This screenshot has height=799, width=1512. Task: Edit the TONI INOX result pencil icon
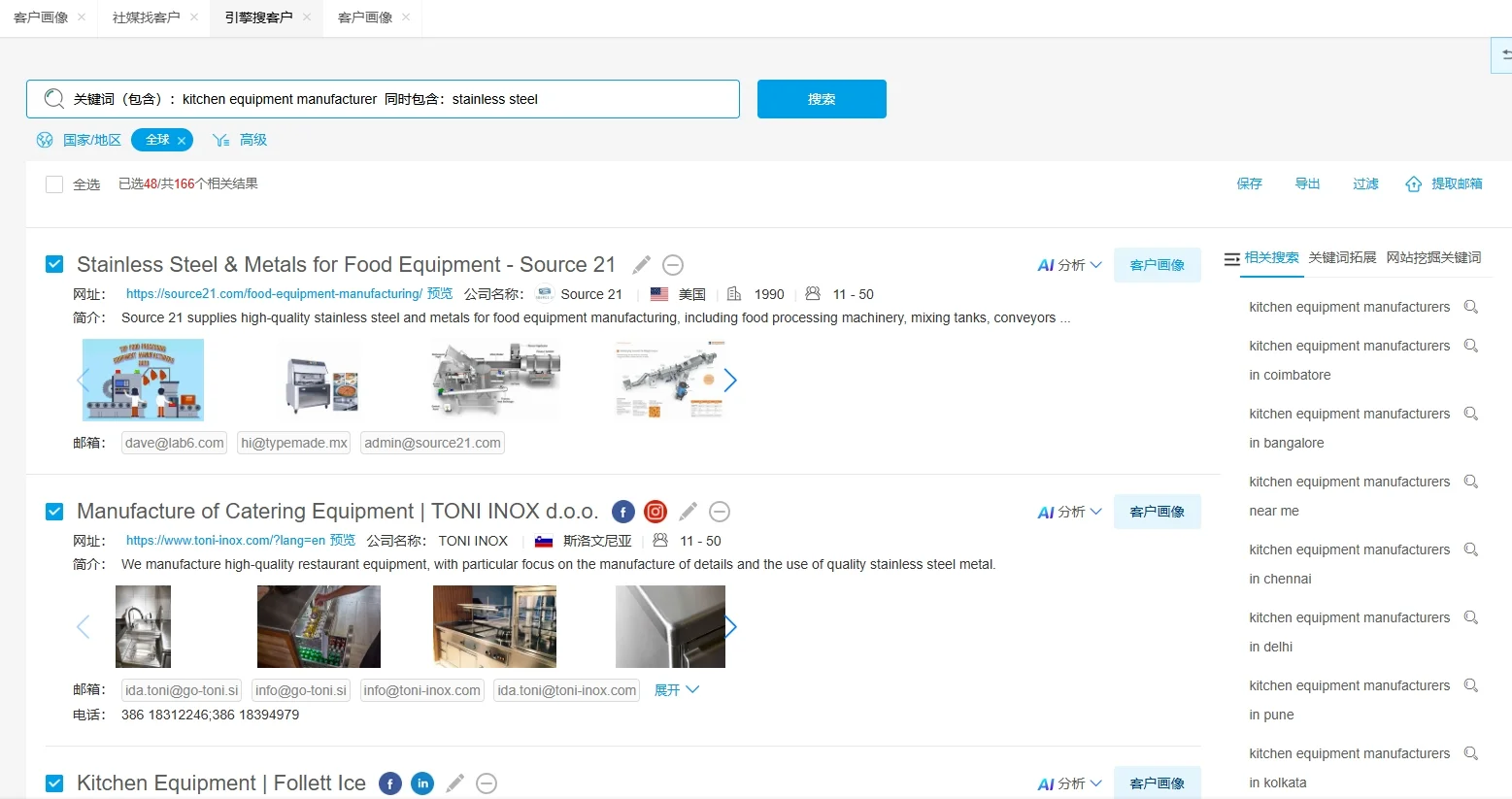[689, 512]
